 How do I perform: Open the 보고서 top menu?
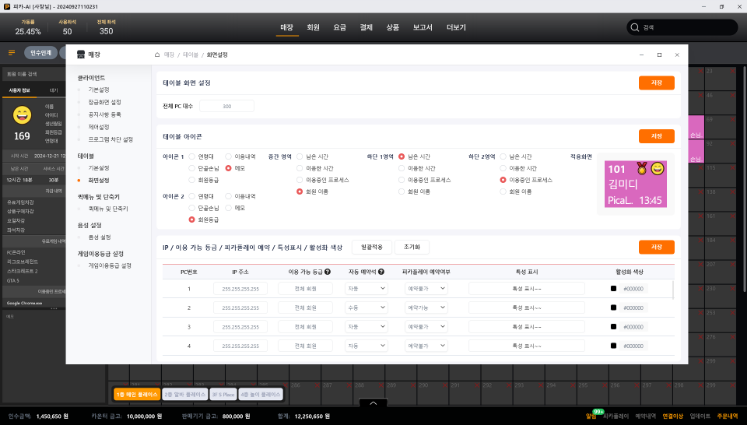(x=422, y=27)
